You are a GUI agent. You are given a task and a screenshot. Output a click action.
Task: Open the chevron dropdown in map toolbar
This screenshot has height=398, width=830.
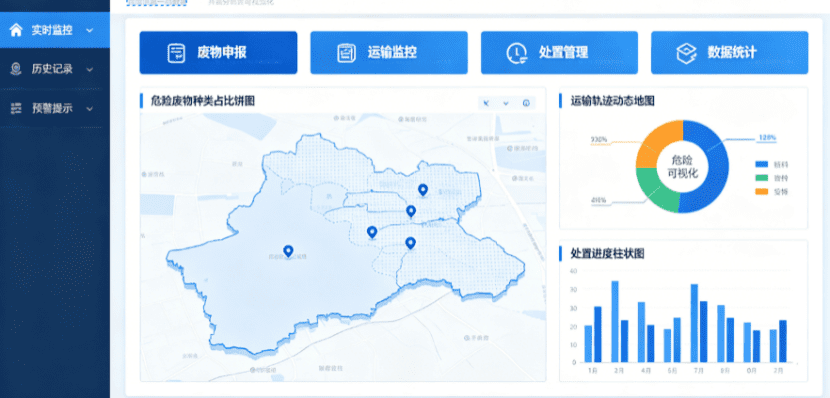tap(506, 103)
